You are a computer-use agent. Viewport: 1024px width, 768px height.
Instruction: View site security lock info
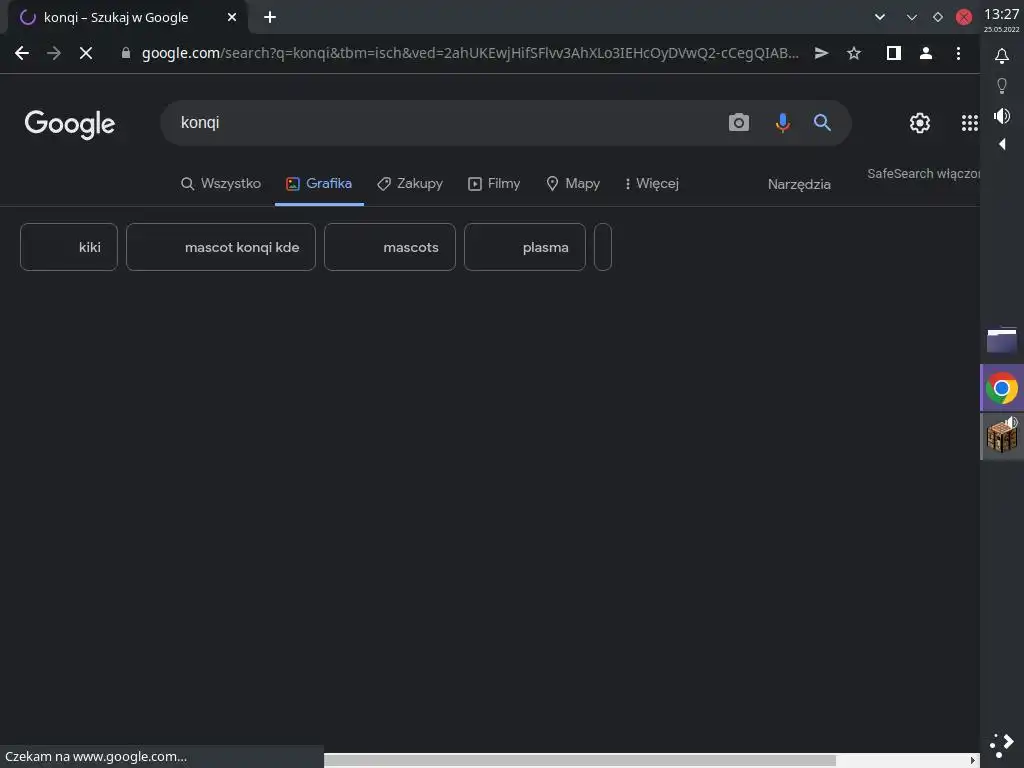[x=126, y=53]
